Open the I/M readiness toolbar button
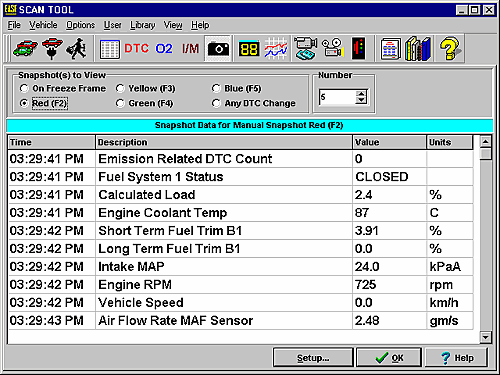 coord(190,49)
